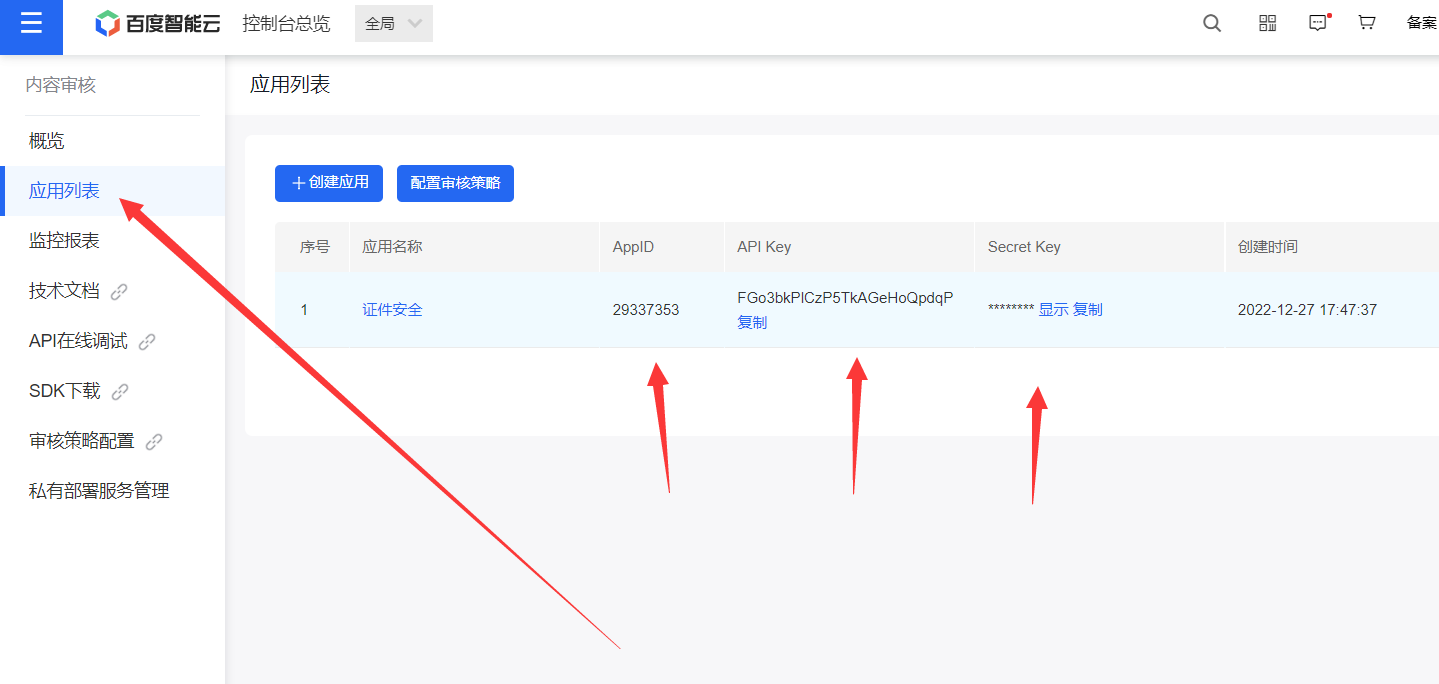Click 复制 next to the Secret Key
Viewport: 1439px width, 684px height.
pyautogui.click(x=1088, y=310)
